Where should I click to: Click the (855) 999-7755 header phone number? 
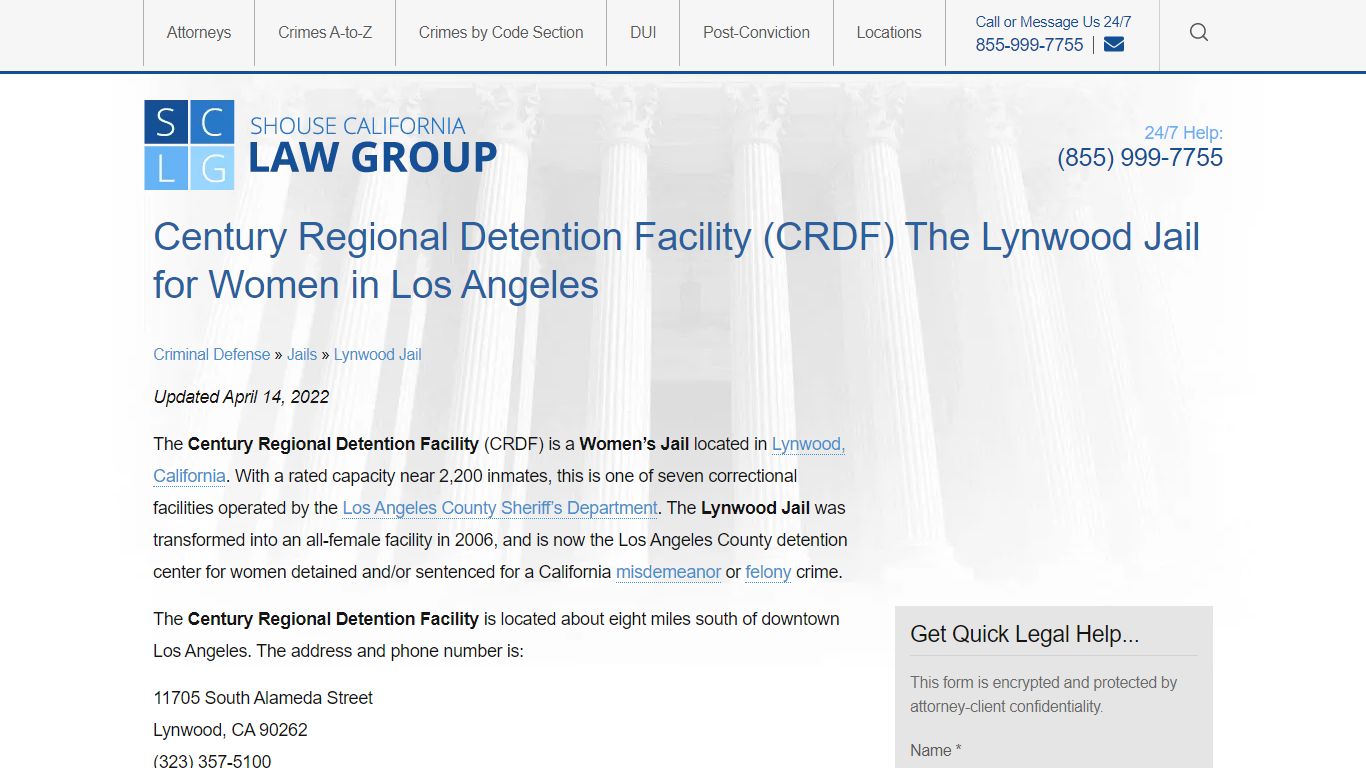pos(1140,158)
